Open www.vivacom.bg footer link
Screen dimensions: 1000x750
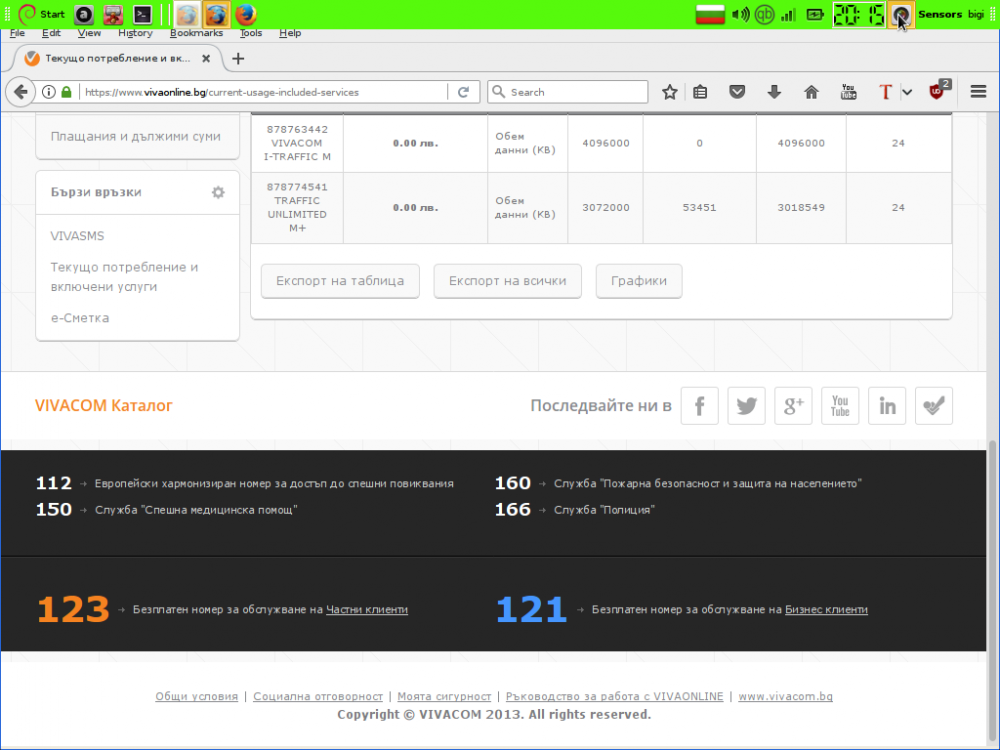coord(785,696)
